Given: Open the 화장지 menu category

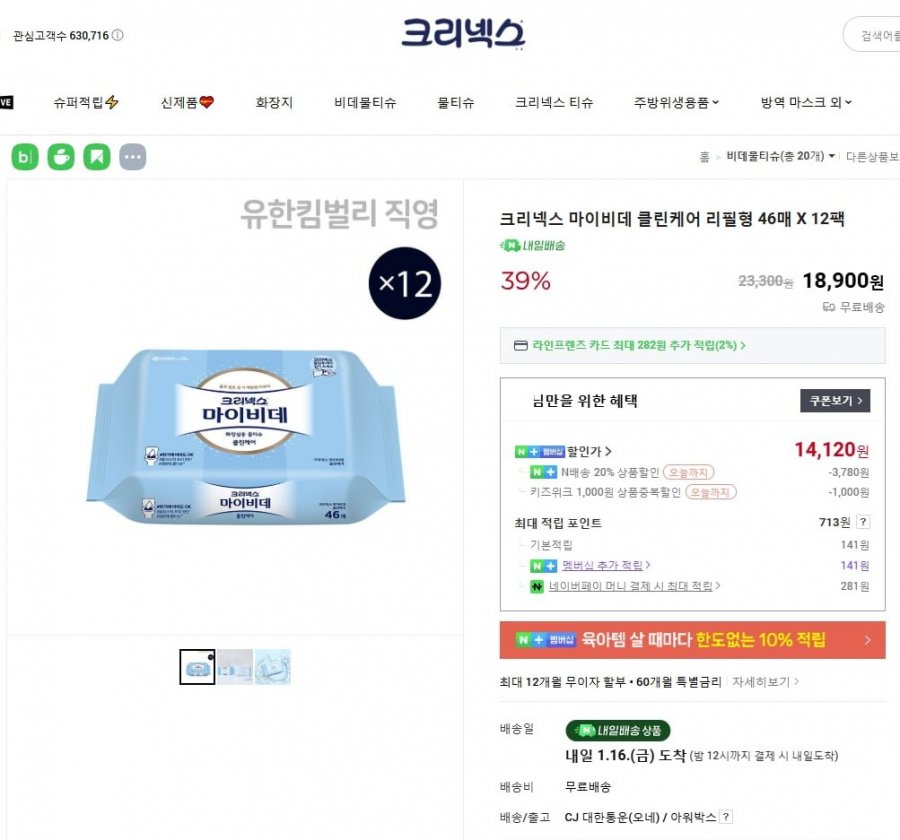Looking at the screenshot, I should (x=274, y=102).
